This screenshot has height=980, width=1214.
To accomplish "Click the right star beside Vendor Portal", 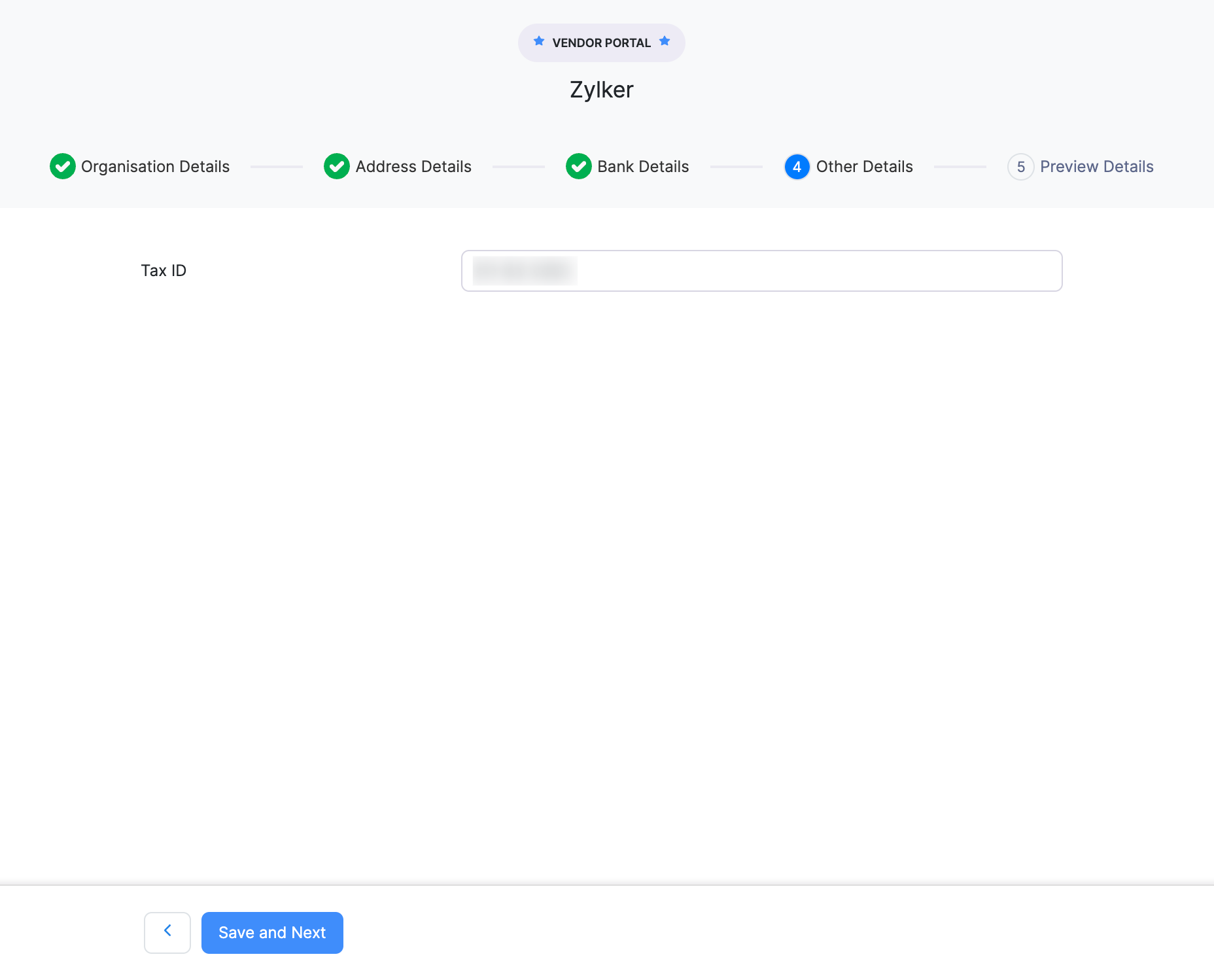I will 665,41.
